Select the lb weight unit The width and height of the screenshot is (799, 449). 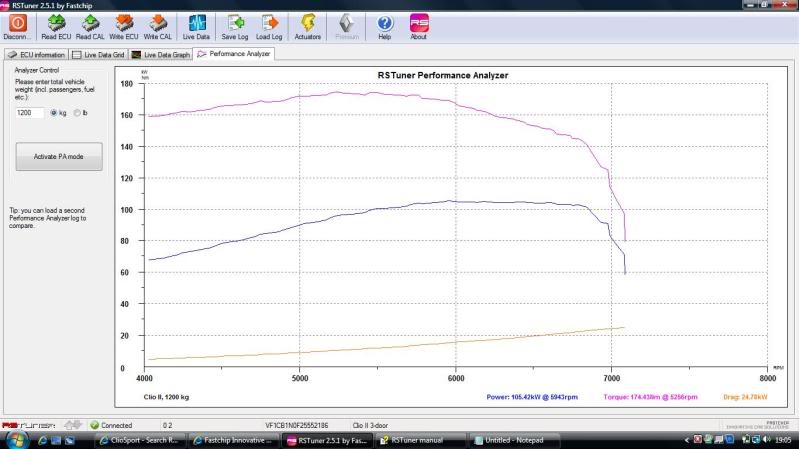(78, 113)
